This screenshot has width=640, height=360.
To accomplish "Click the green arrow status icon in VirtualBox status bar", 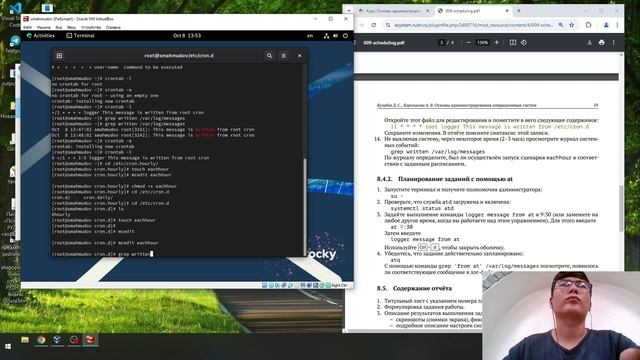I will click(x=322, y=285).
